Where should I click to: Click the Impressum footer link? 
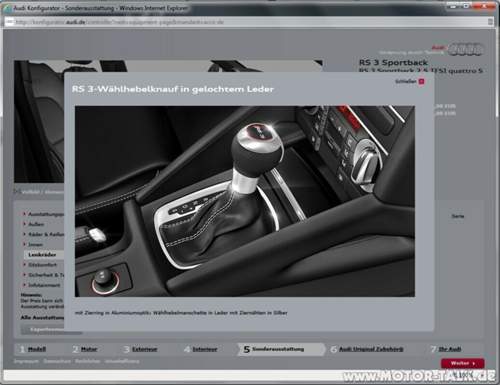coord(26,361)
